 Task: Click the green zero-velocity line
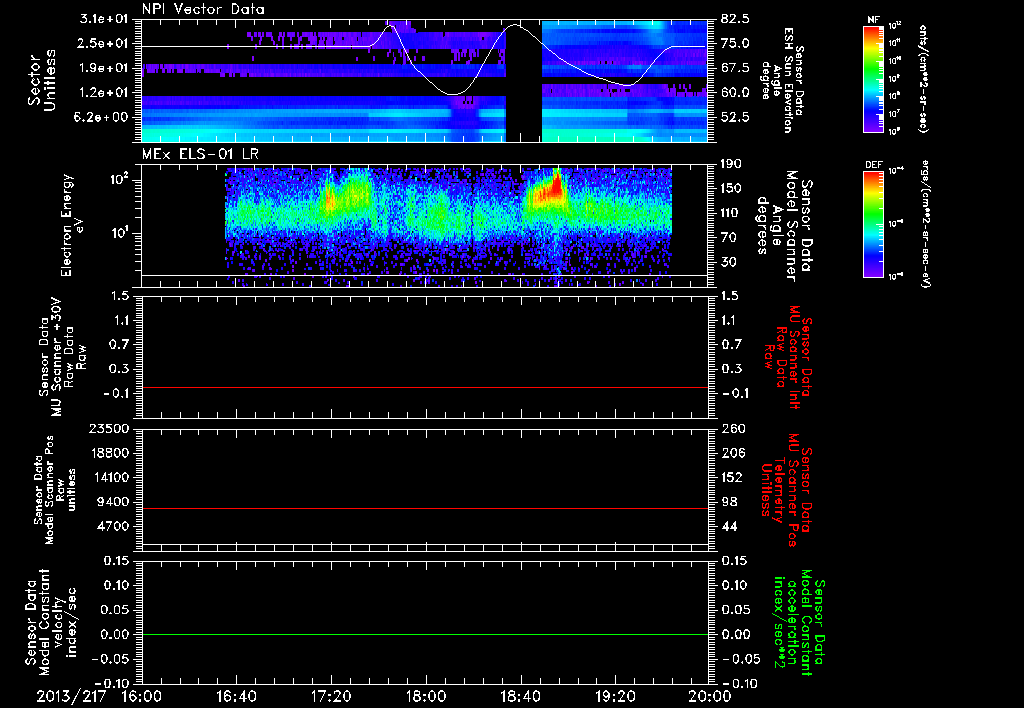click(425, 634)
